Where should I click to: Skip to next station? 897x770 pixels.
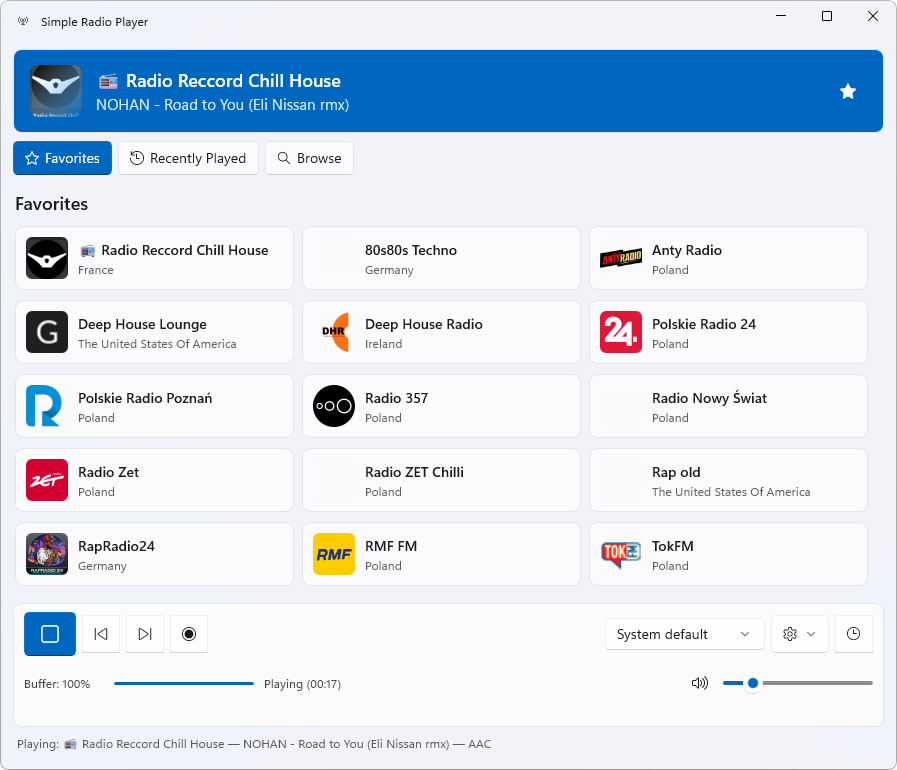click(x=145, y=634)
